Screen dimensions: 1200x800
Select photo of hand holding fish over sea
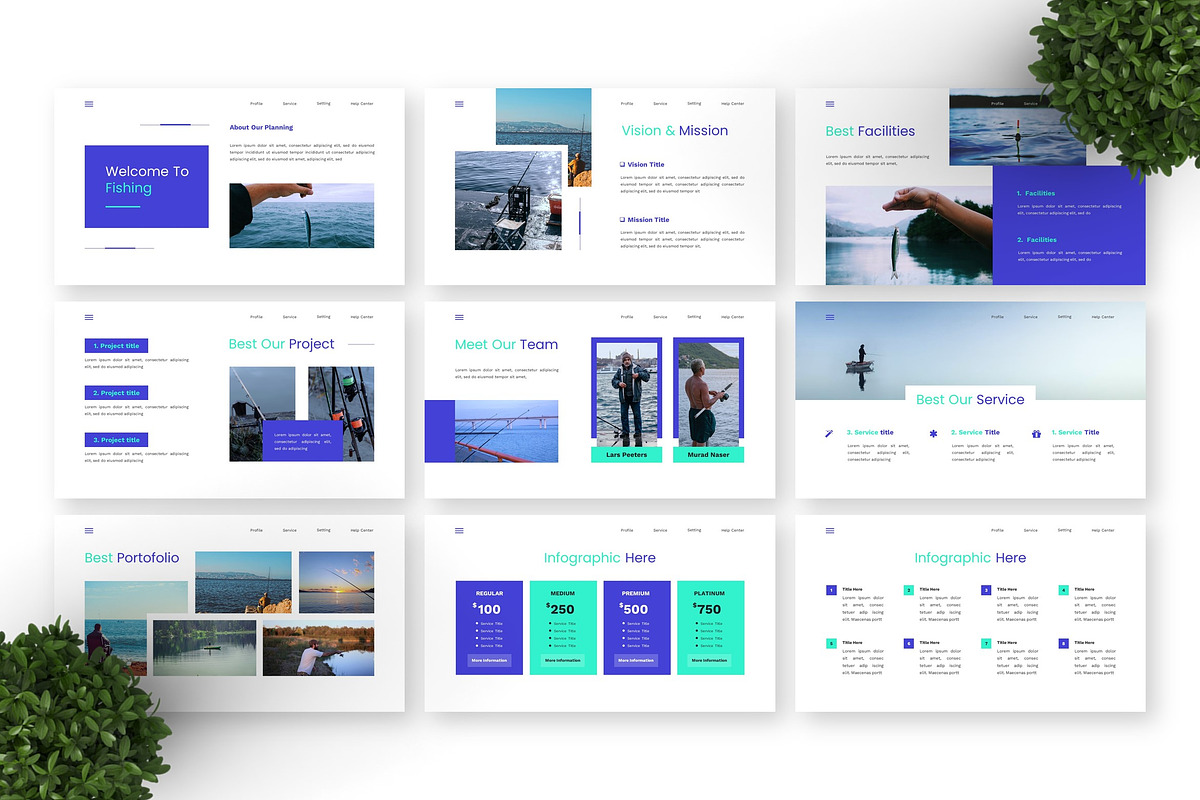coord(302,216)
